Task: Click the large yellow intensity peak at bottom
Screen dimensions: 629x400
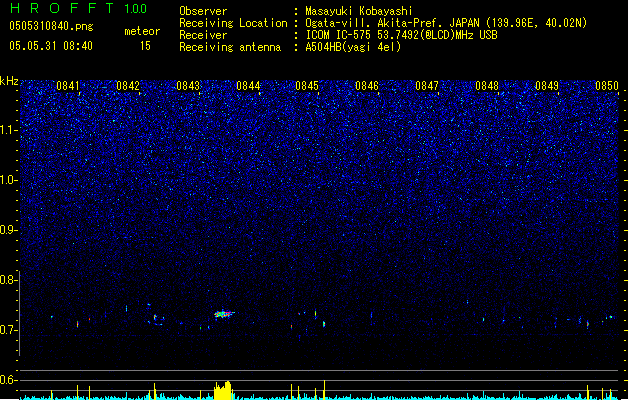Action: click(x=223, y=390)
